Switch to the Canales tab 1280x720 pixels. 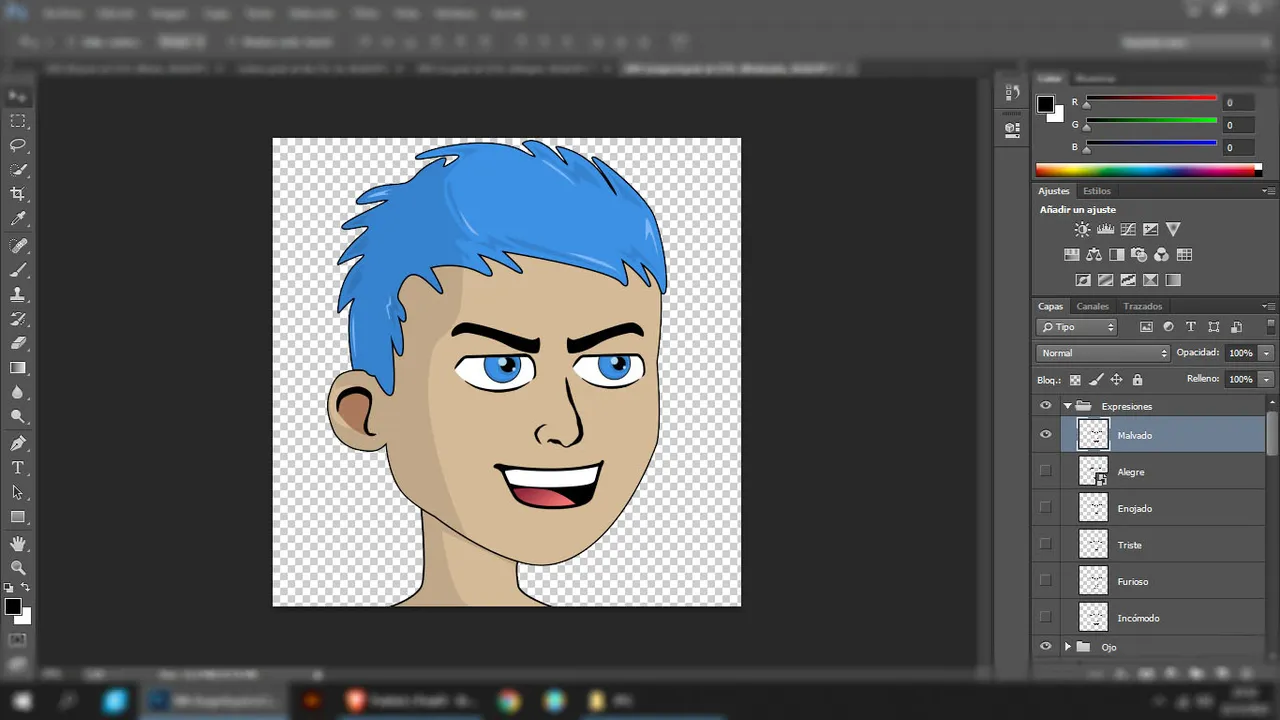(1093, 306)
